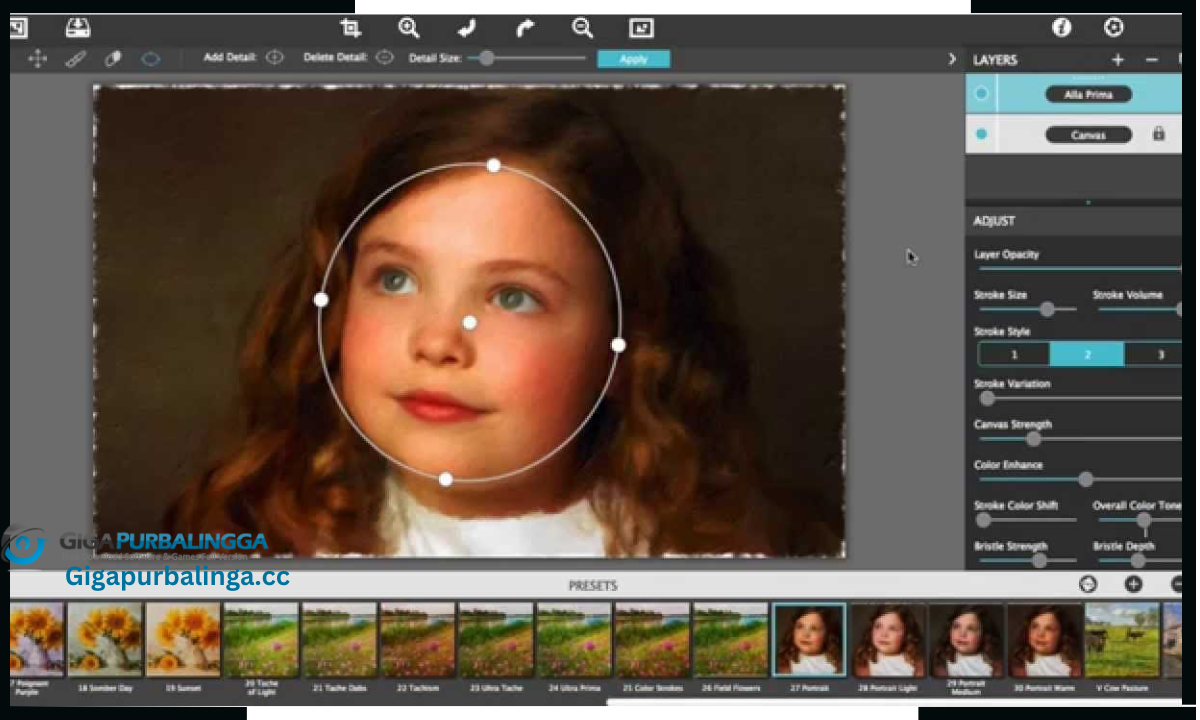This screenshot has height=720, width=1200.
Task: Expand toolbar with the chevron arrow
Action: click(x=952, y=59)
